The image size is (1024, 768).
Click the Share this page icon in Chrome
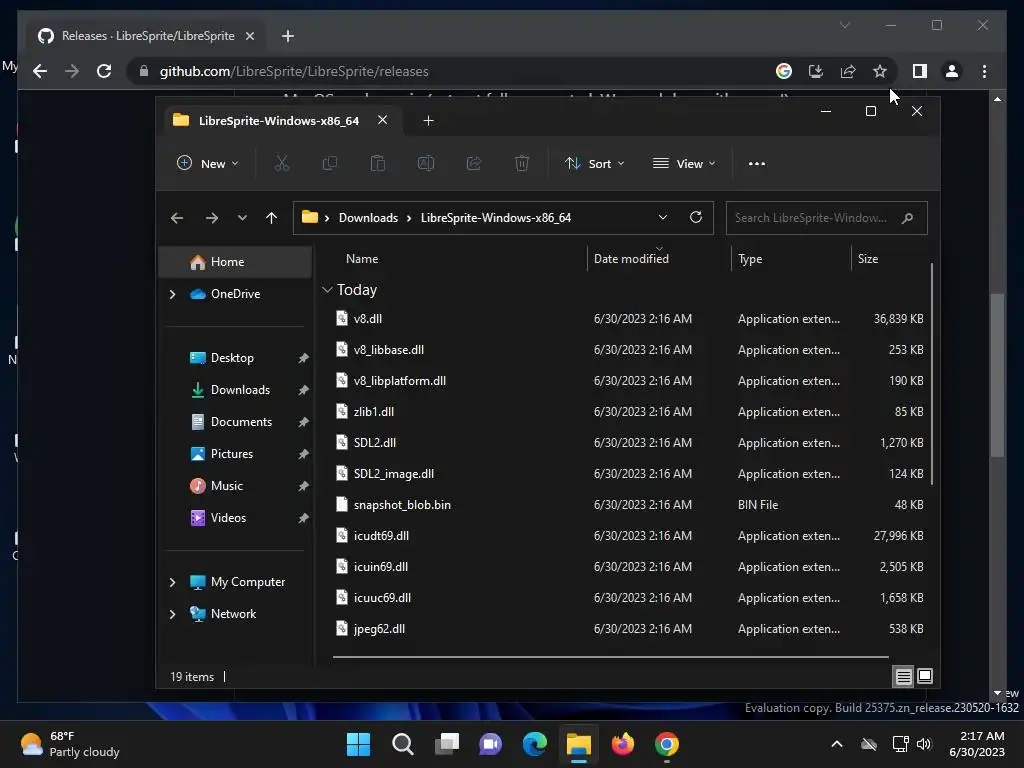click(x=848, y=71)
